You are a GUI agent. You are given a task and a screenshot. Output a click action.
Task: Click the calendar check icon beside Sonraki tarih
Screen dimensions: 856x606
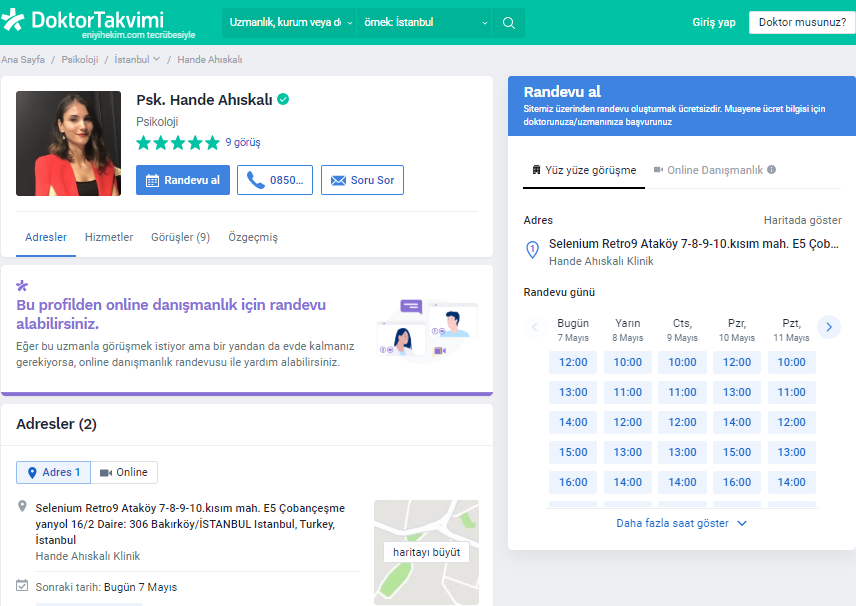[22, 585]
